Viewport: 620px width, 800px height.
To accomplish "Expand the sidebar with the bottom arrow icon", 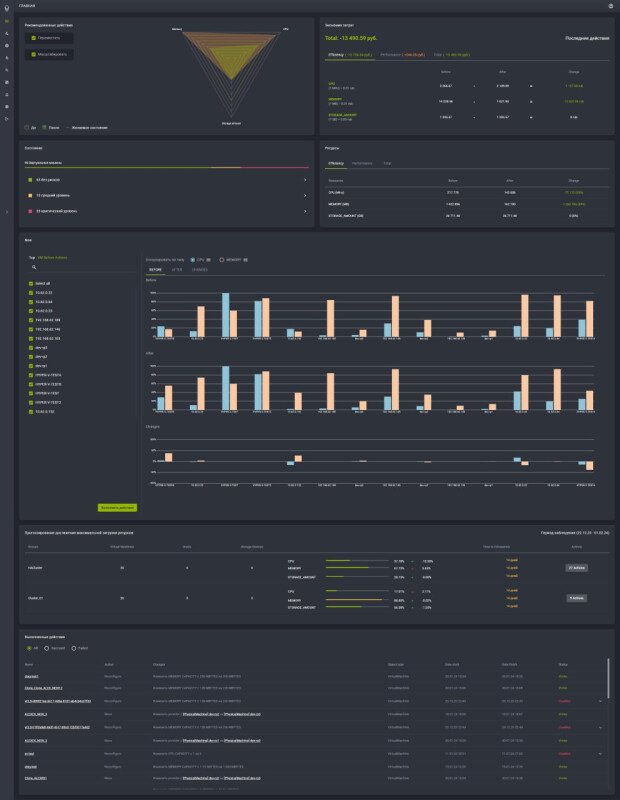I will pos(7,212).
